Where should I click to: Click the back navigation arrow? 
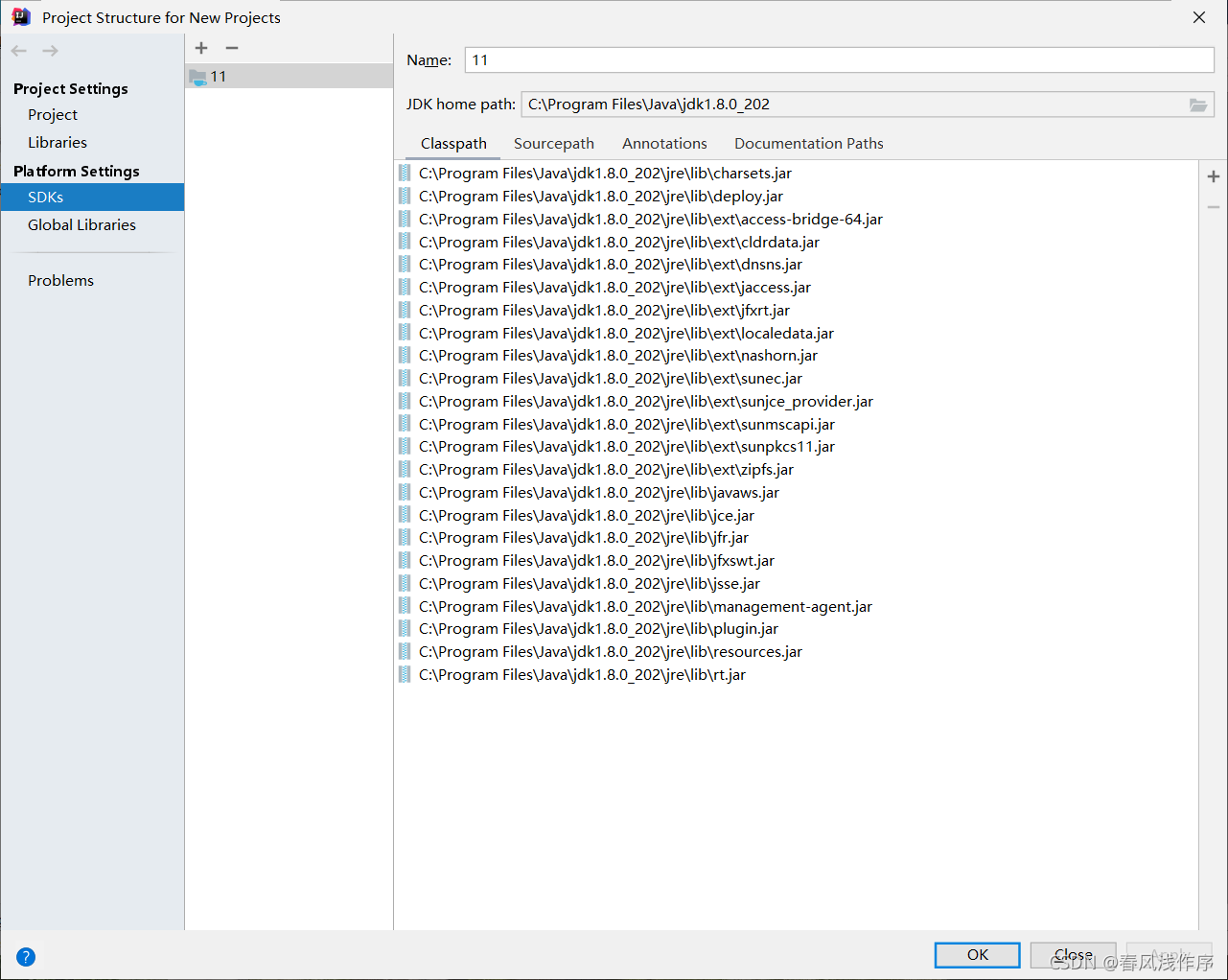pyautogui.click(x=19, y=51)
